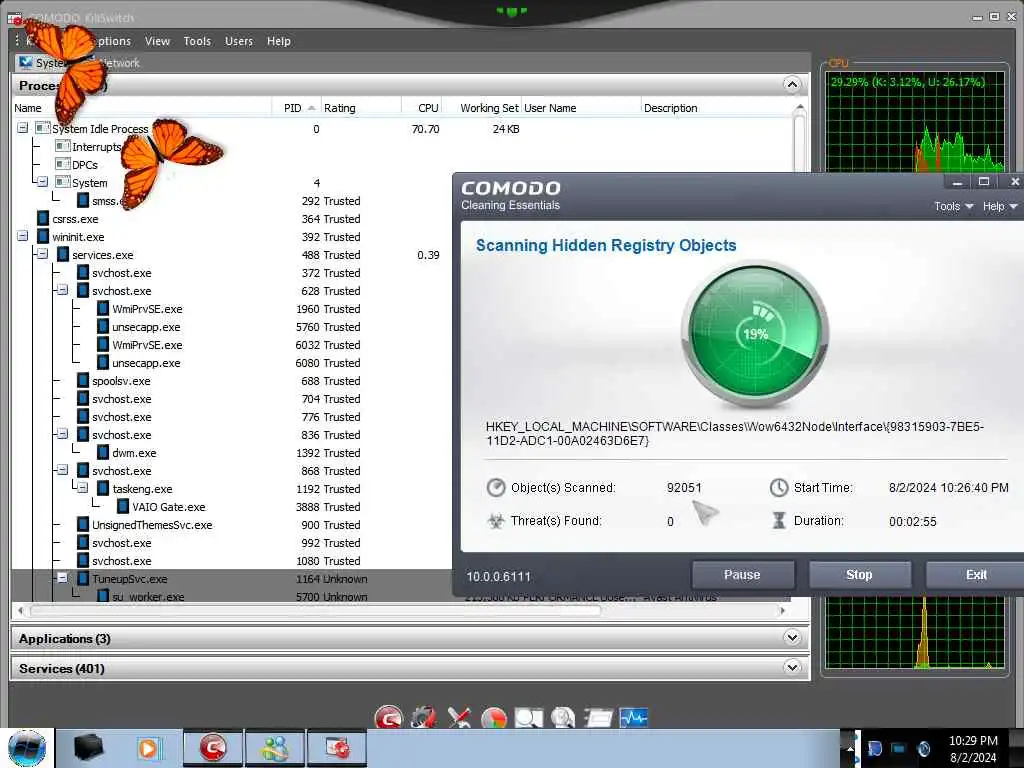Select the svchost.exe PID 1080 row
Viewport: 1024px width, 768px height.
click(232, 561)
